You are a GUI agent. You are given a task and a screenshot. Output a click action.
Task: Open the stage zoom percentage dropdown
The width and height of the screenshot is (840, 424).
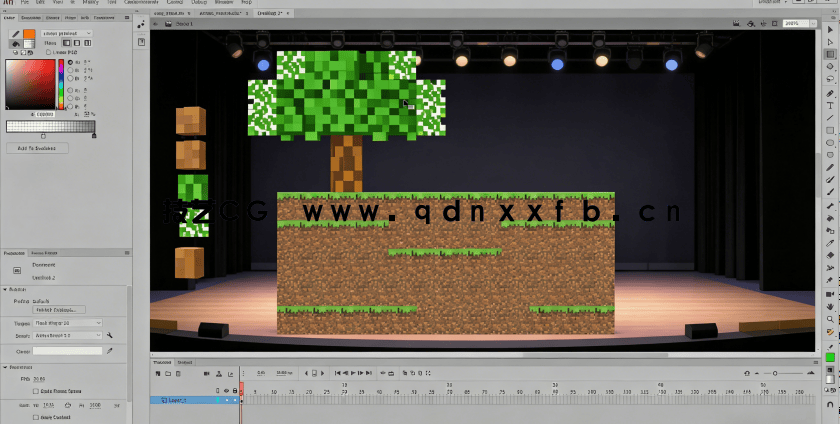tap(795, 21)
